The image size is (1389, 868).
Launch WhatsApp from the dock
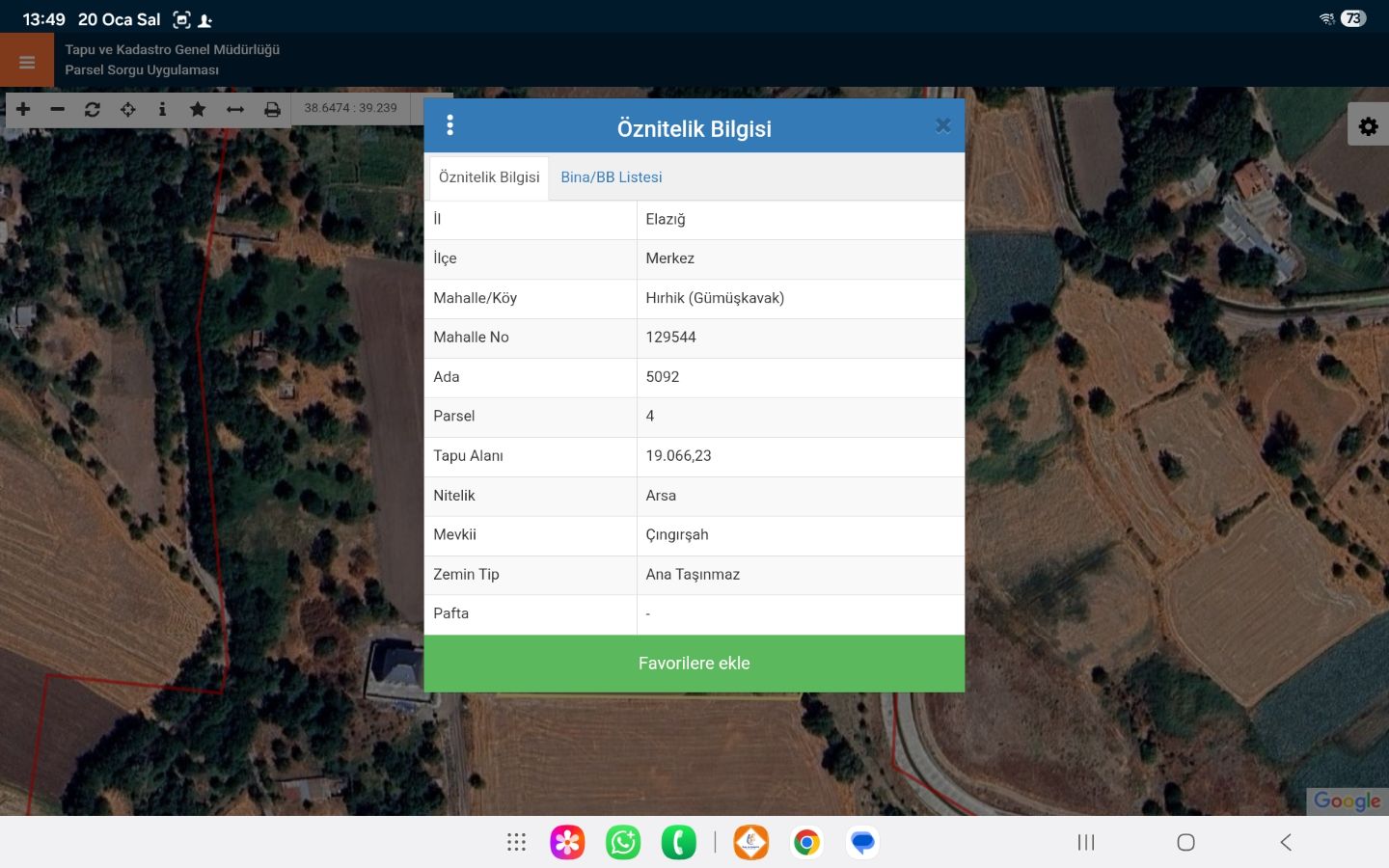pyautogui.click(x=623, y=842)
